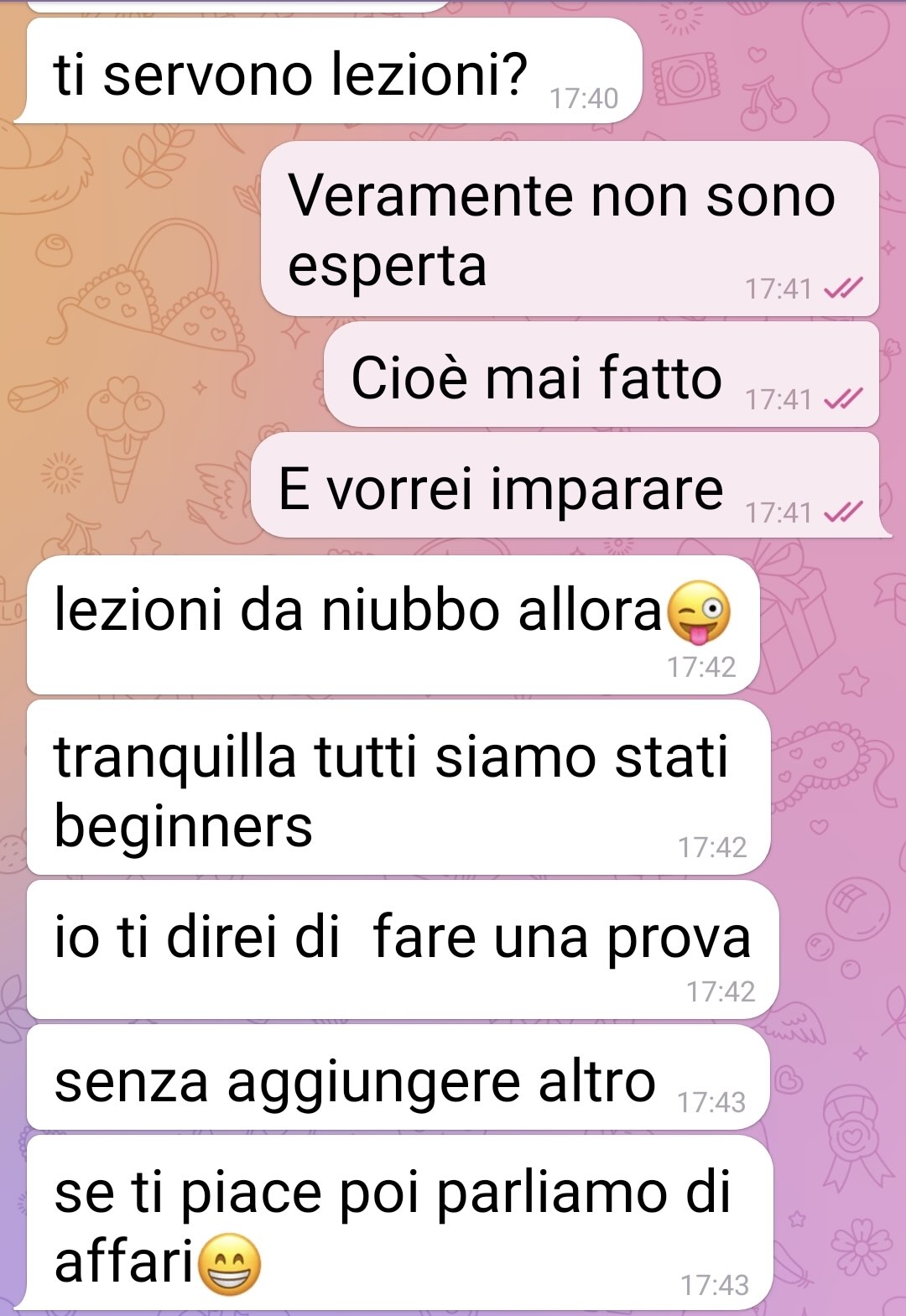The height and width of the screenshot is (1316, 906).
Task: Tap the 17:43 timestamp on 'senza aggiungere altro'
Action: pyautogui.click(x=711, y=1102)
